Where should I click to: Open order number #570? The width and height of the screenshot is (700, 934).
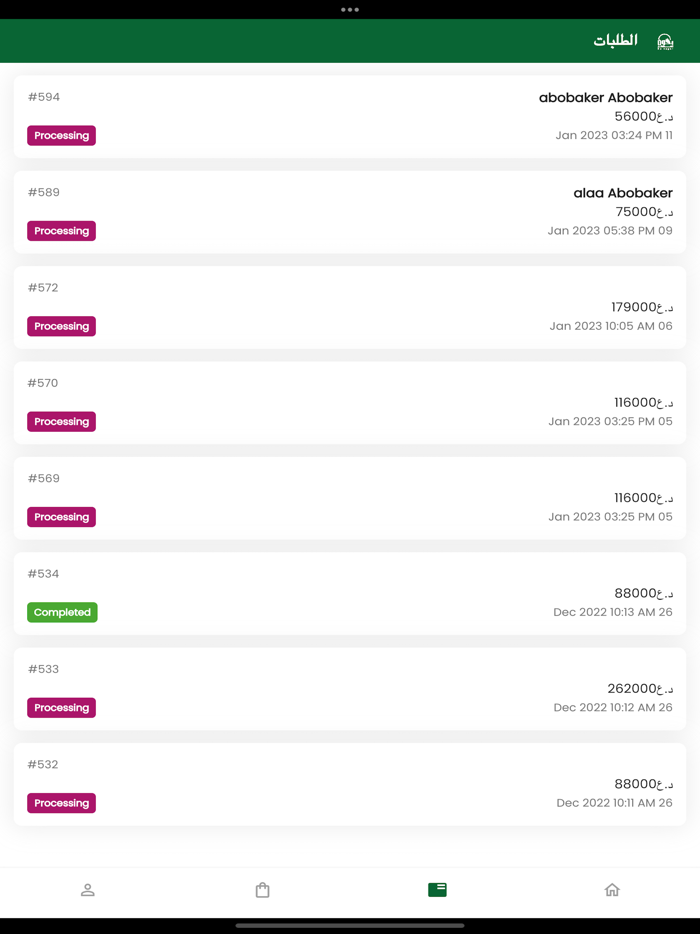click(350, 402)
